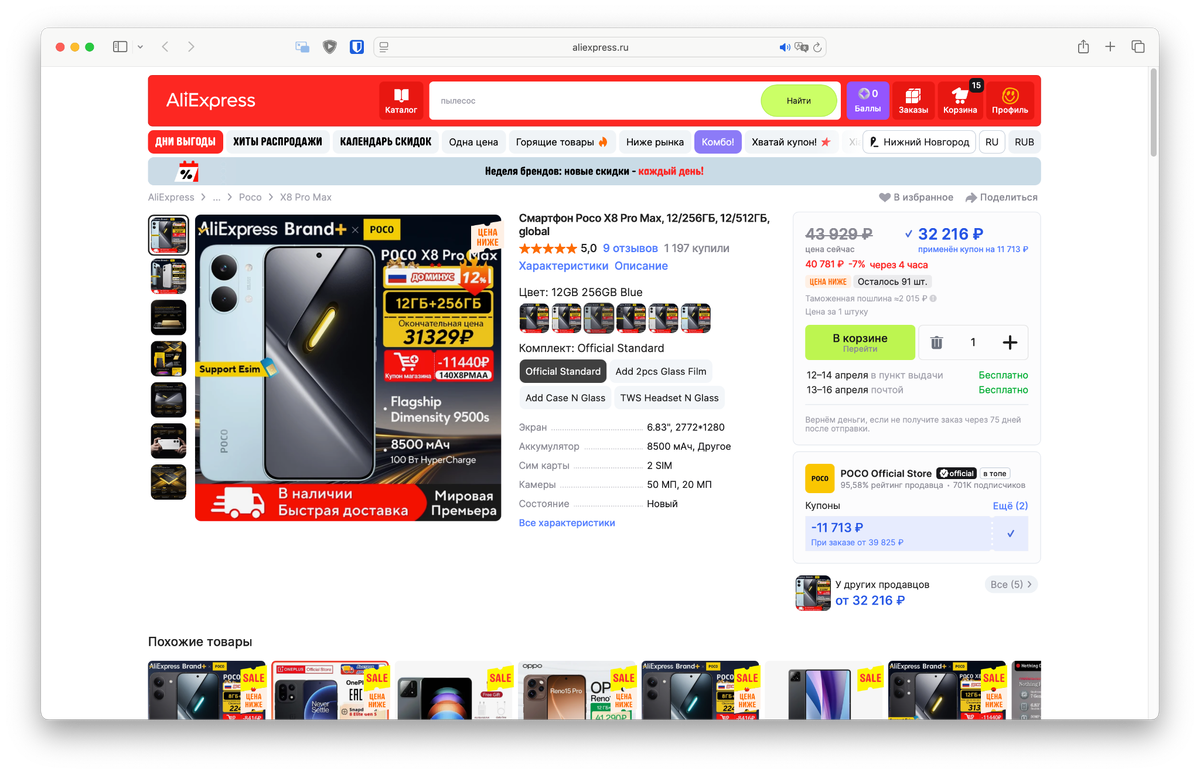Open Хватай купон! tab
Viewport: 1200px width, 774px height.
791,142
